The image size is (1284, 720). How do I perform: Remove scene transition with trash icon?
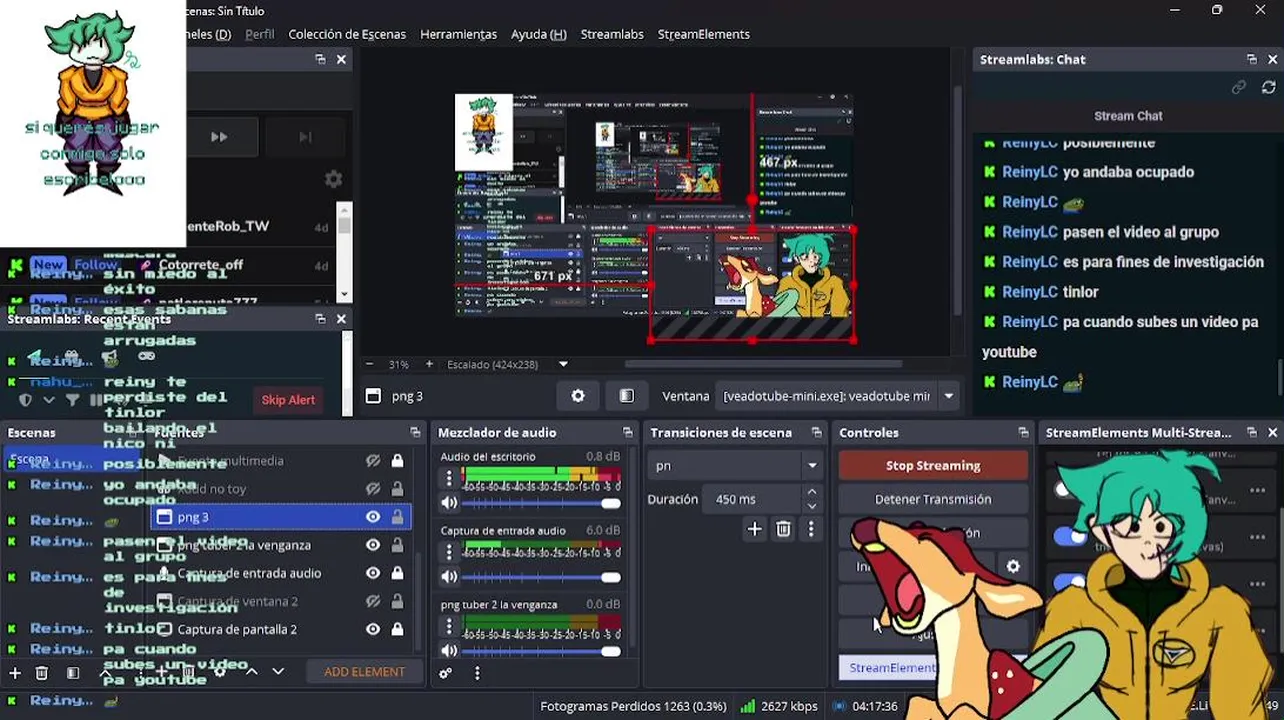tap(783, 529)
